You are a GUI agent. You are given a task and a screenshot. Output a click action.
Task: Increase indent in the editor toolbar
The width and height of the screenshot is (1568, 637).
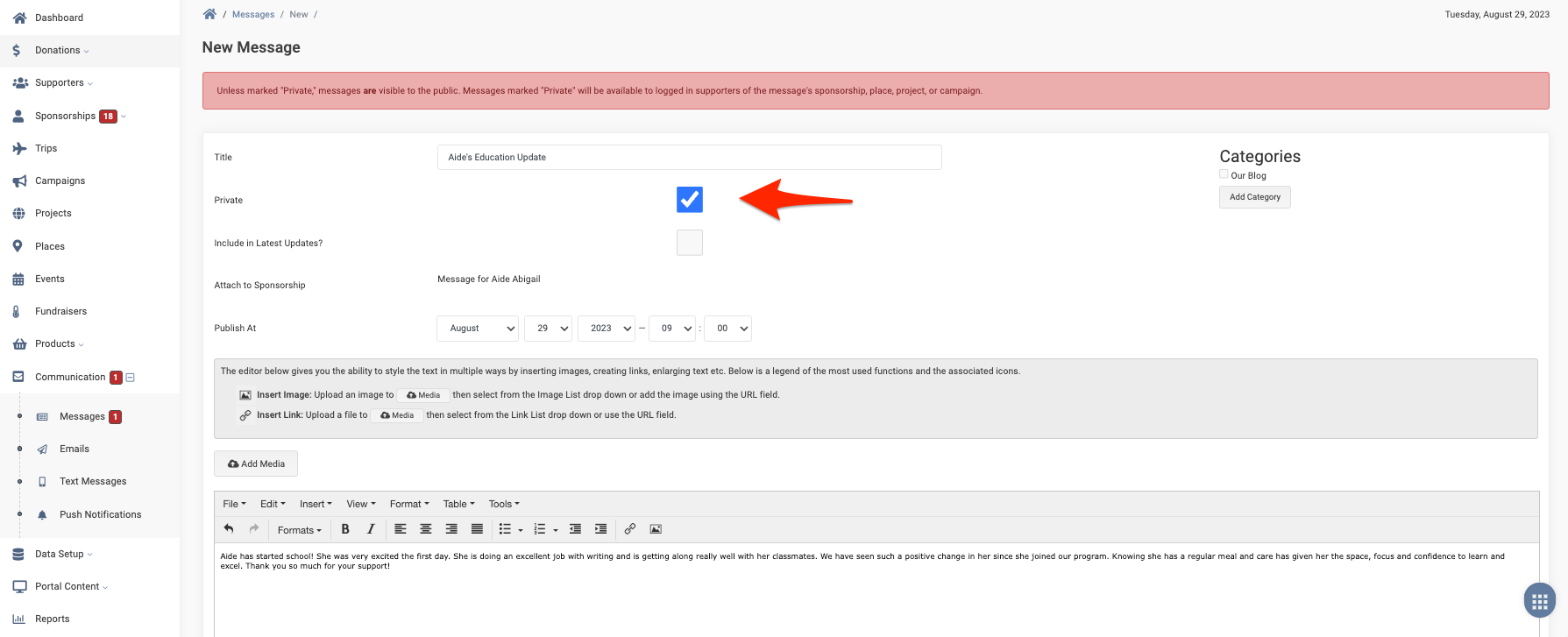tap(600, 529)
